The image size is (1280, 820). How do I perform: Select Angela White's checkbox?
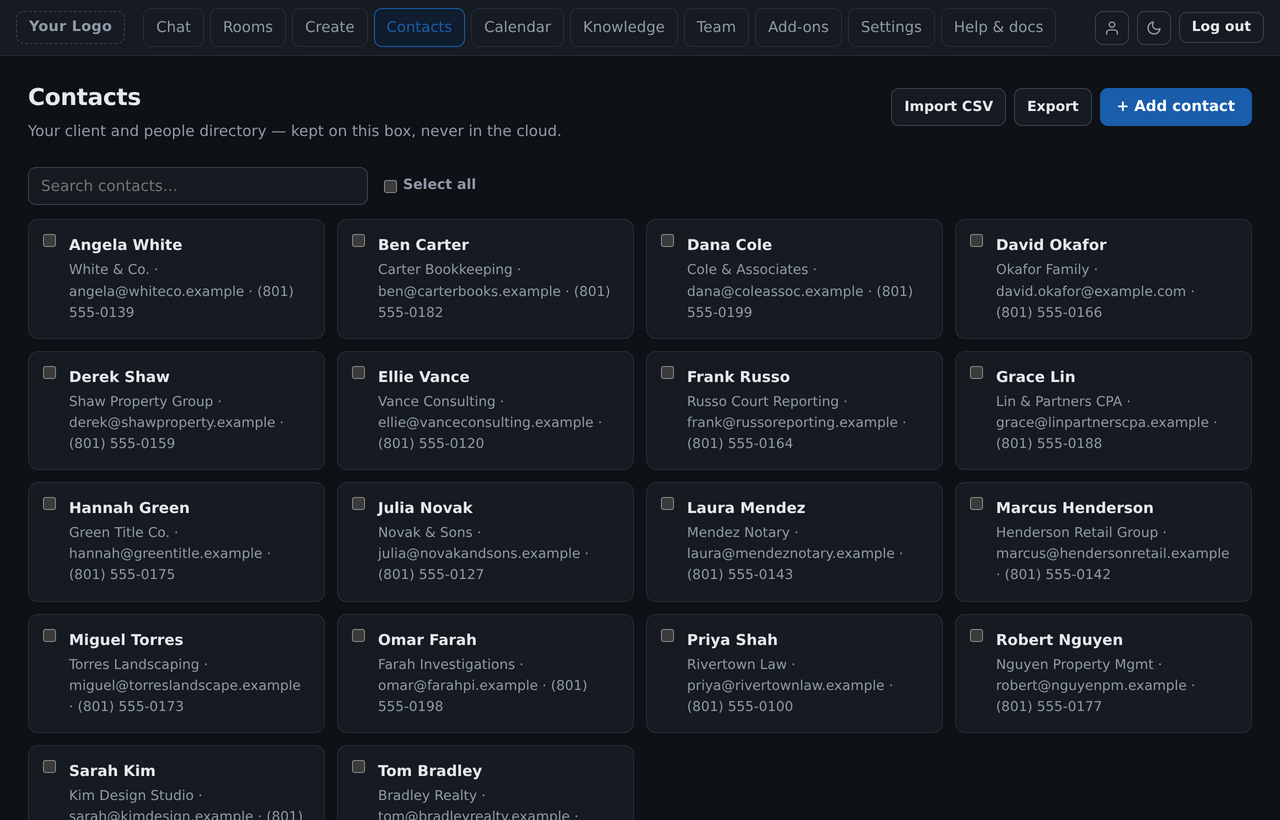pyautogui.click(x=49, y=240)
